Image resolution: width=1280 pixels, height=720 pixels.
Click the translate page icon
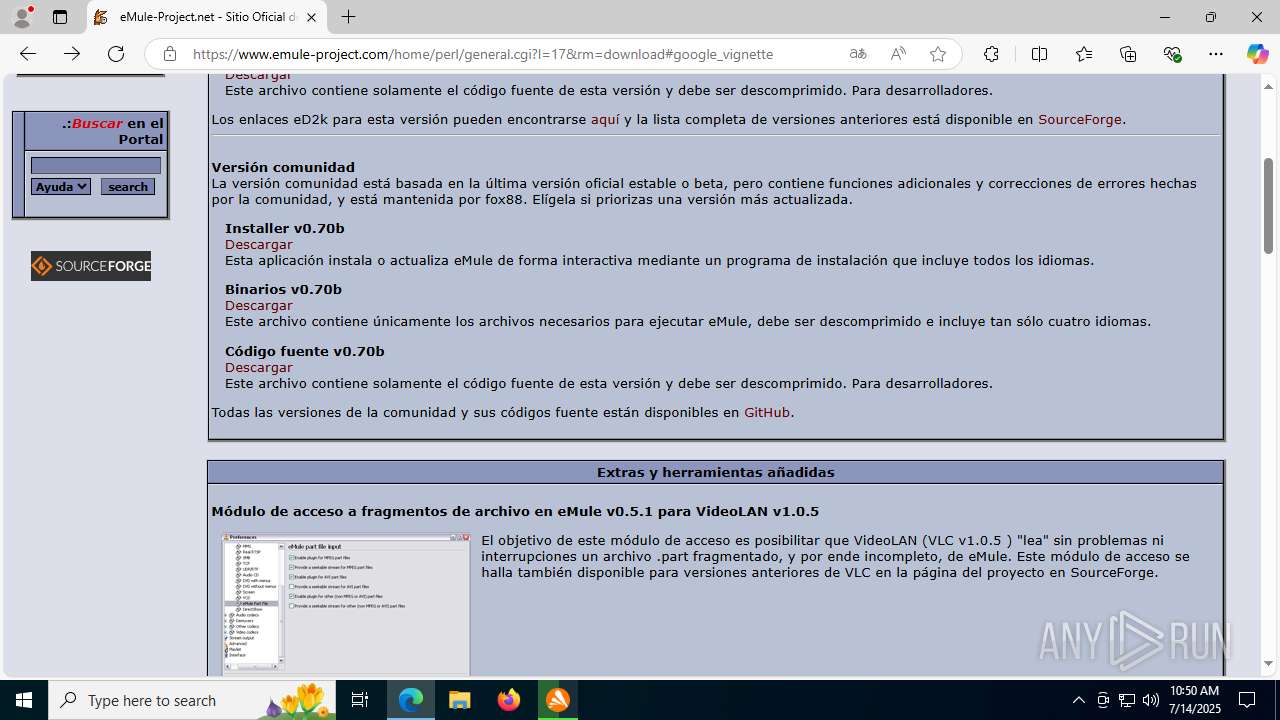pyautogui.click(x=858, y=54)
